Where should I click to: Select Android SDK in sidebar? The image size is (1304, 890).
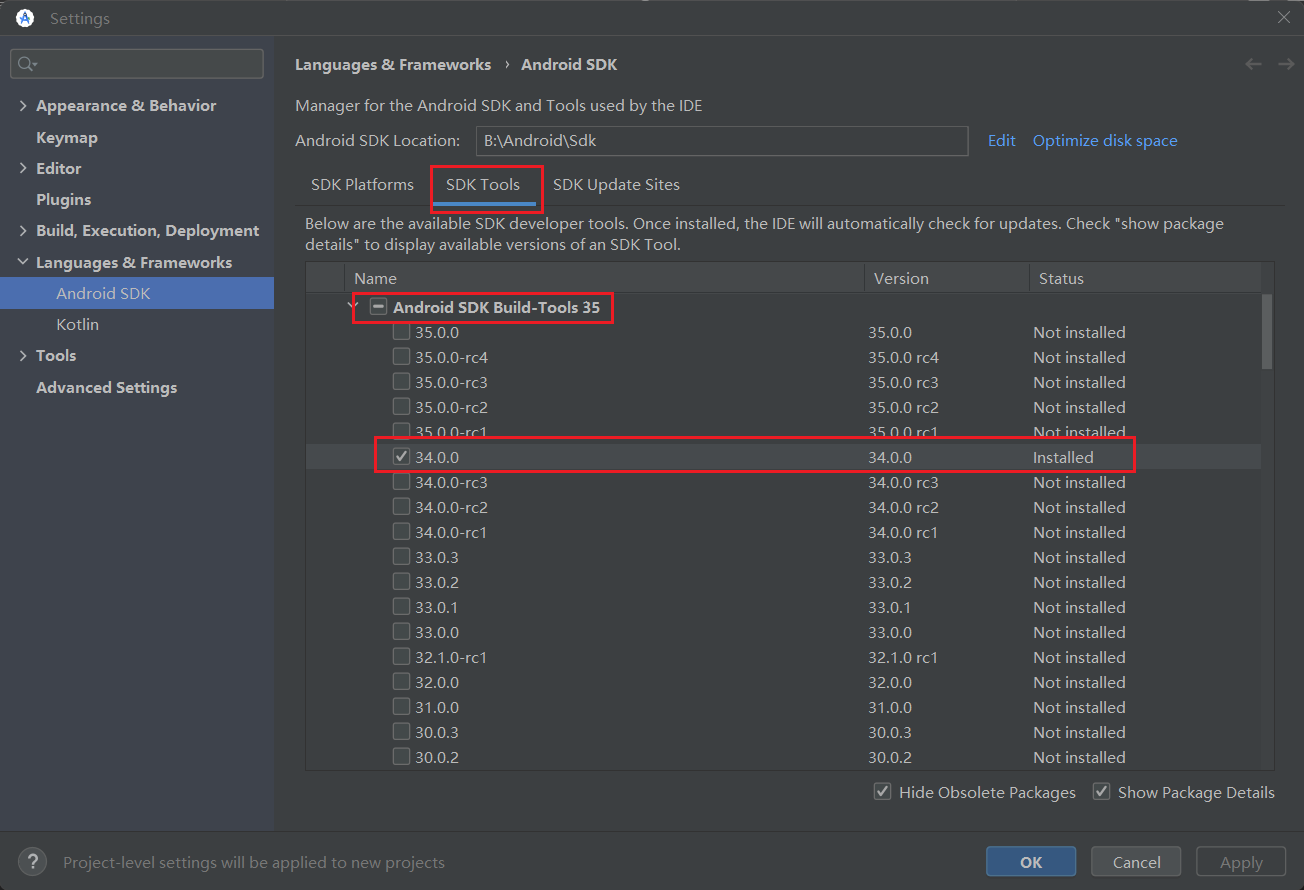pyautogui.click(x=137, y=293)
